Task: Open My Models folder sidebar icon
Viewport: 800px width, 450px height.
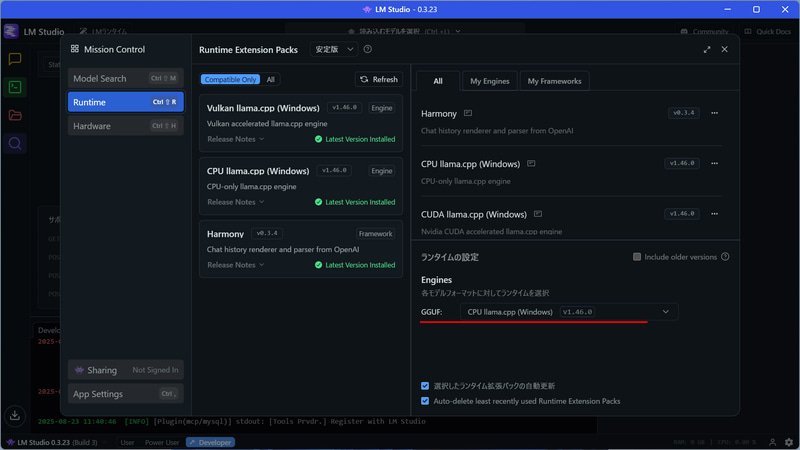Action: 15,115
